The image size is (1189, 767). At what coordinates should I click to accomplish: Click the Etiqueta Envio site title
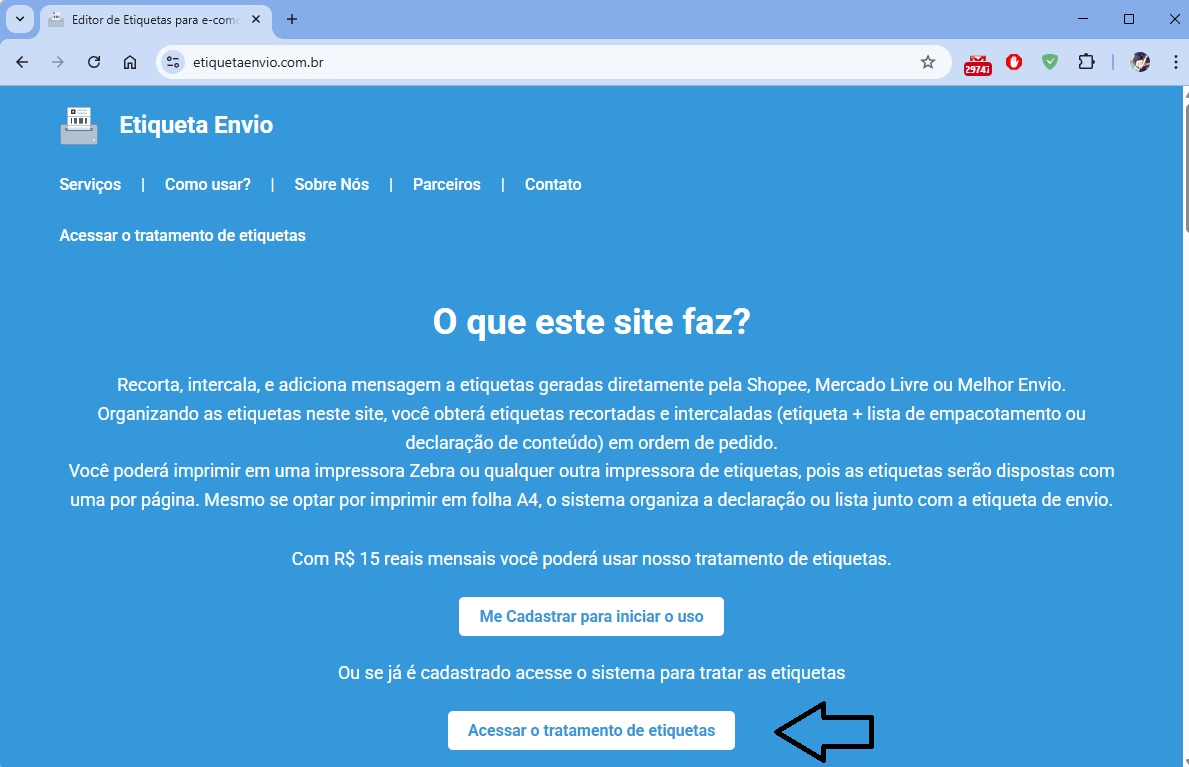(x=196, y=125)
